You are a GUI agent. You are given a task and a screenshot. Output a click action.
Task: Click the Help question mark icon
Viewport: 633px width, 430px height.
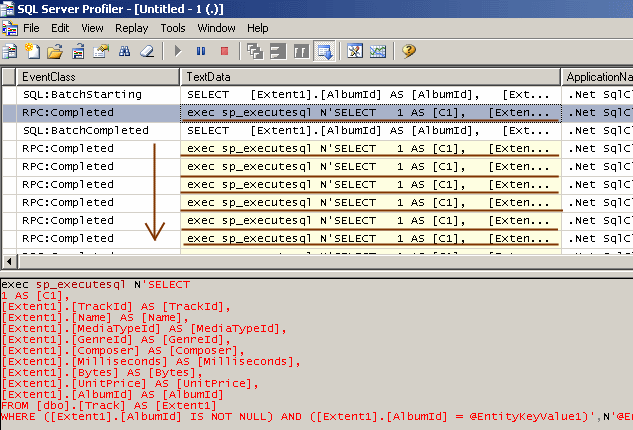409,51
